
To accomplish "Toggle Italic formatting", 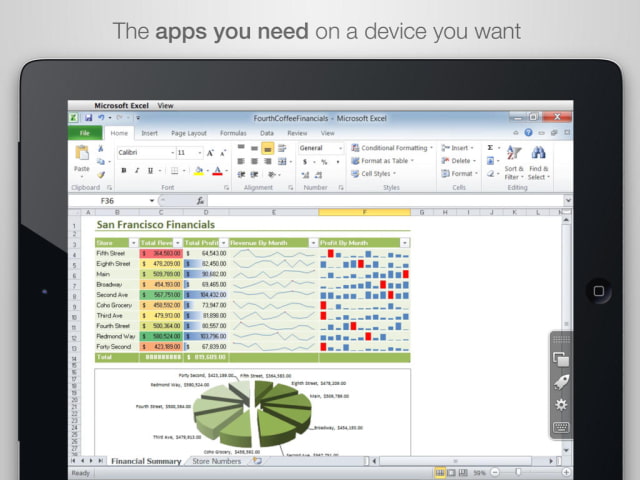I will pyautogui.click(x=137, y=171).
